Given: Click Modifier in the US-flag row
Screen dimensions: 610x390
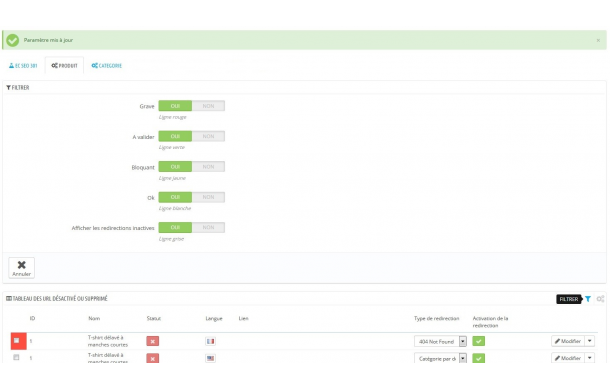Looking at the screenshot, I should click(x=568, y=358).
